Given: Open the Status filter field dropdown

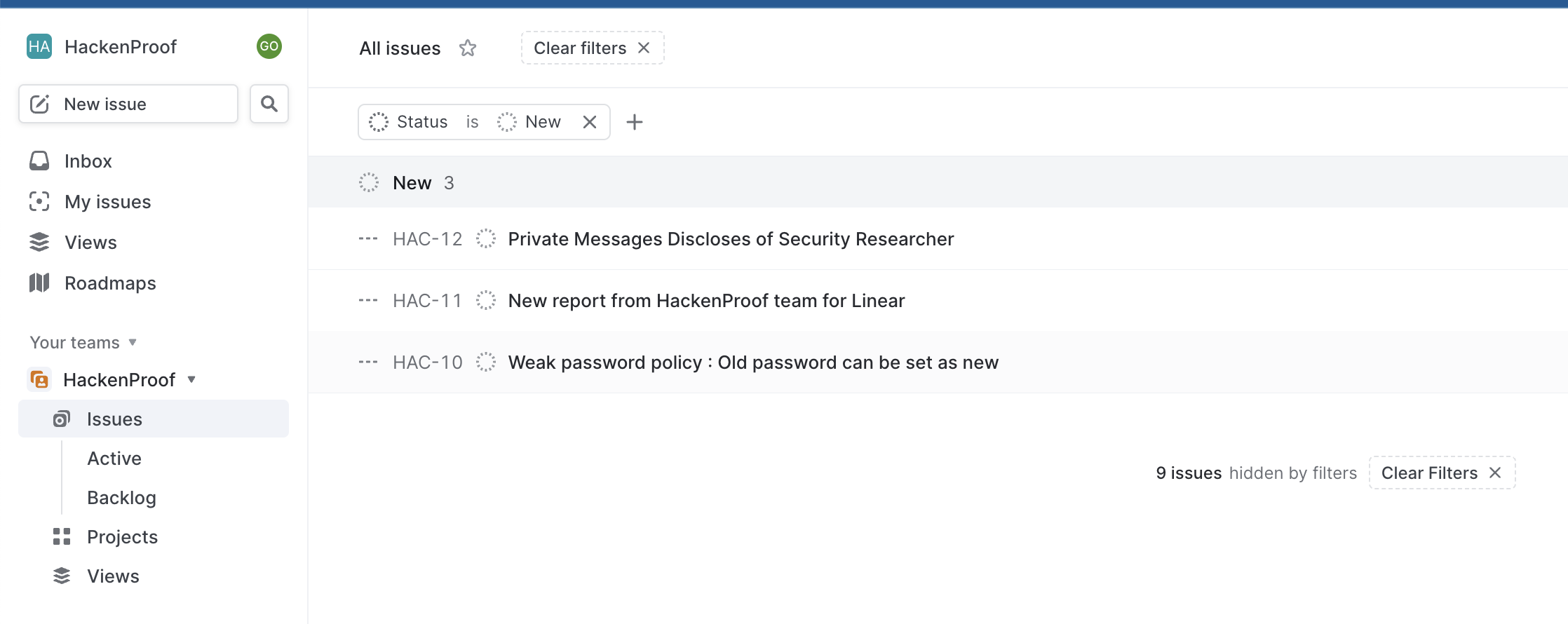Looking at the screenshot, I should coord(410,122).
